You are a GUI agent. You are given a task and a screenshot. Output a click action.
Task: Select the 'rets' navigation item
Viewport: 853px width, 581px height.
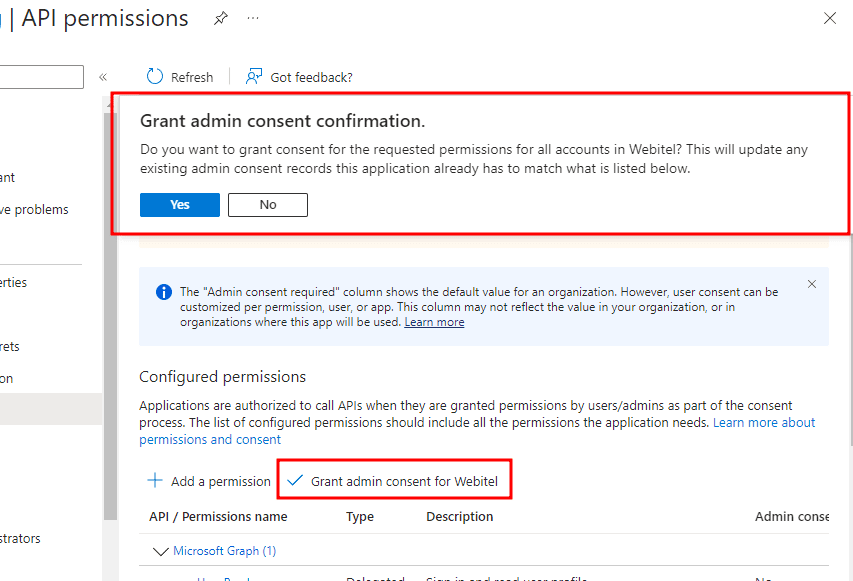(x=10, y=347)
